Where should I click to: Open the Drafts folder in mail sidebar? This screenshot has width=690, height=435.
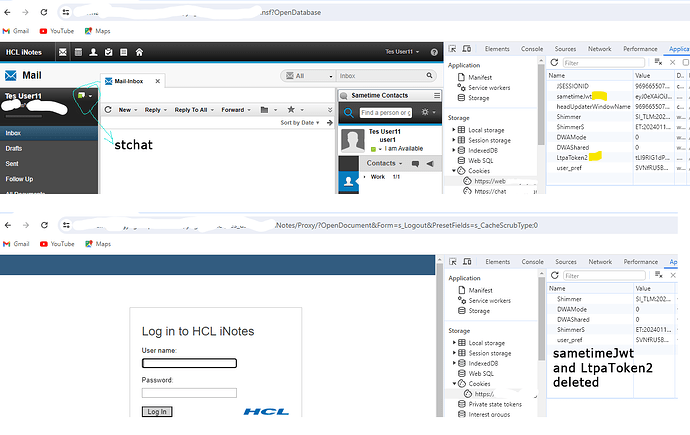[x=49, y=148]
